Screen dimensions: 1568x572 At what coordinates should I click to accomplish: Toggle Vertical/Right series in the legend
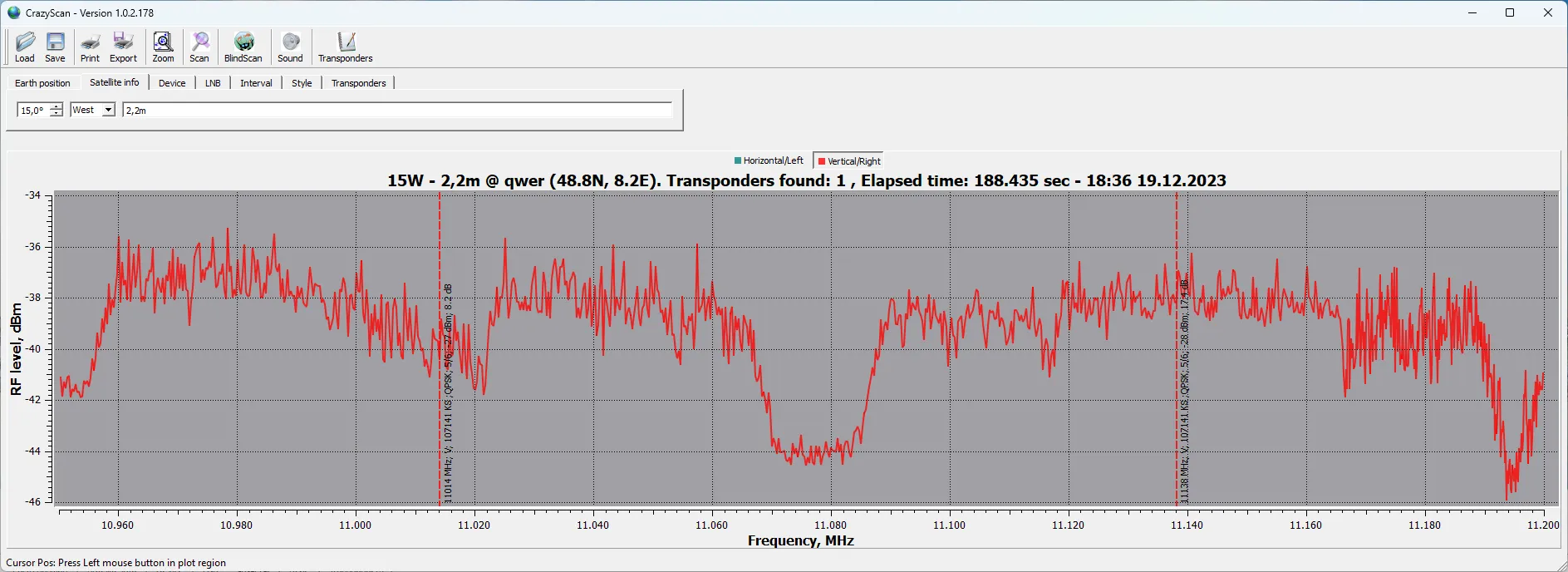pos(849,161)
